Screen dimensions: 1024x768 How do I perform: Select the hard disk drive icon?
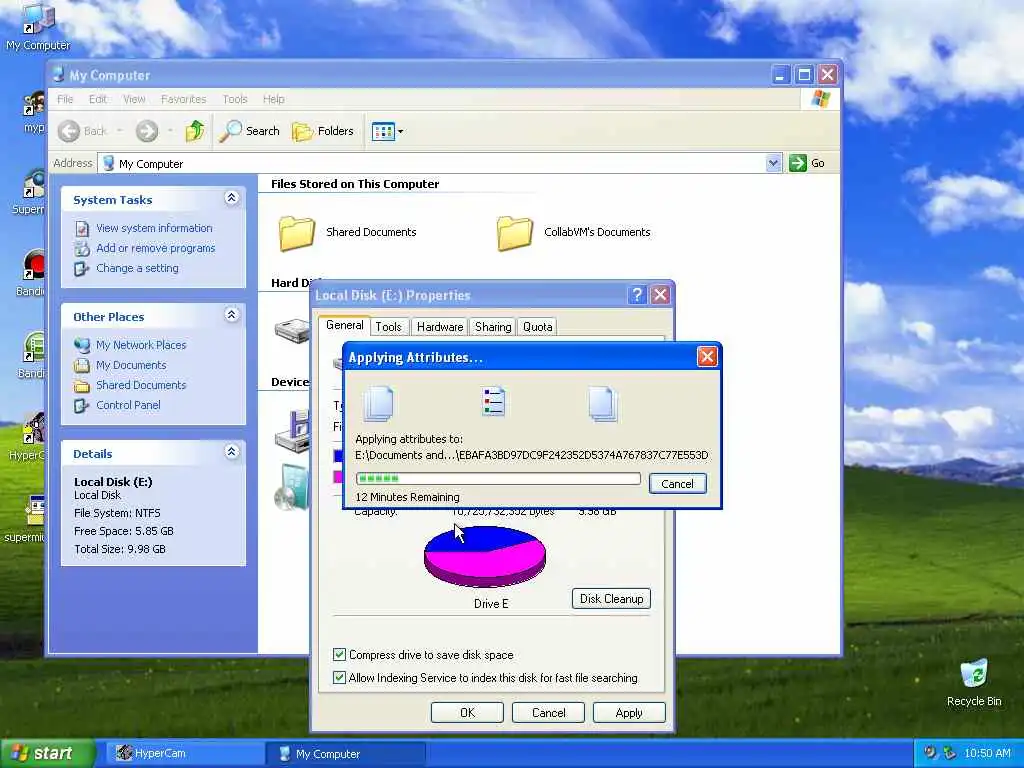[292, 330]
